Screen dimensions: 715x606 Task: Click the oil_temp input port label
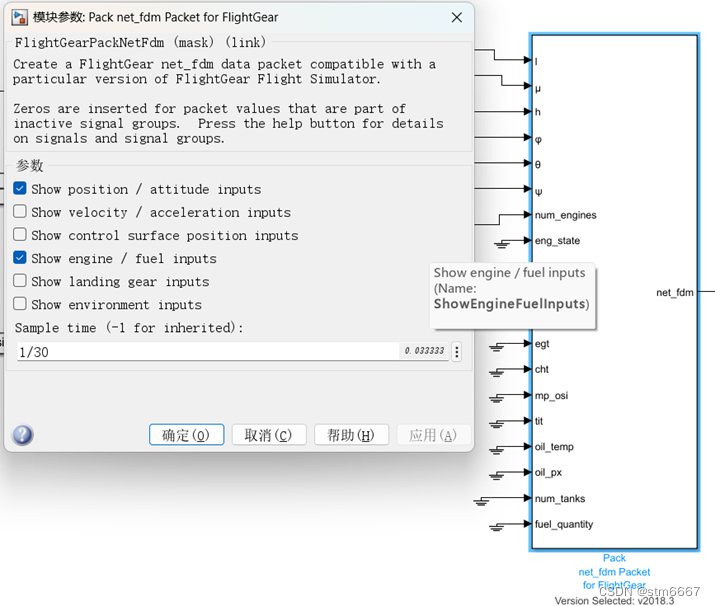554,447
